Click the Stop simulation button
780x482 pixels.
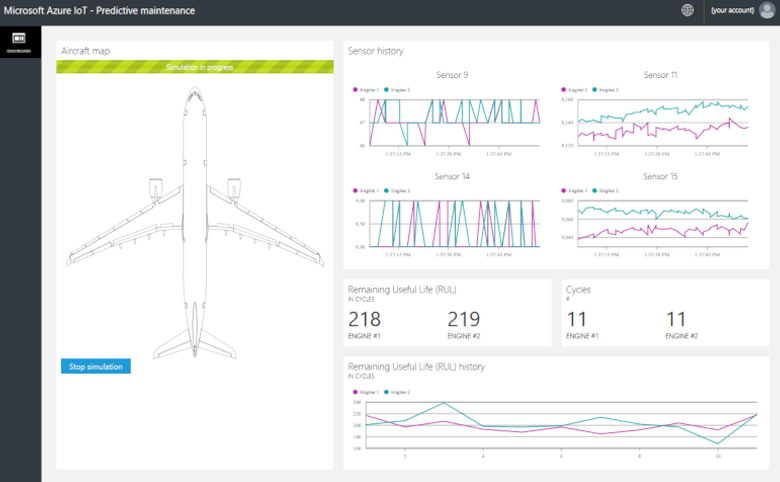95,367
